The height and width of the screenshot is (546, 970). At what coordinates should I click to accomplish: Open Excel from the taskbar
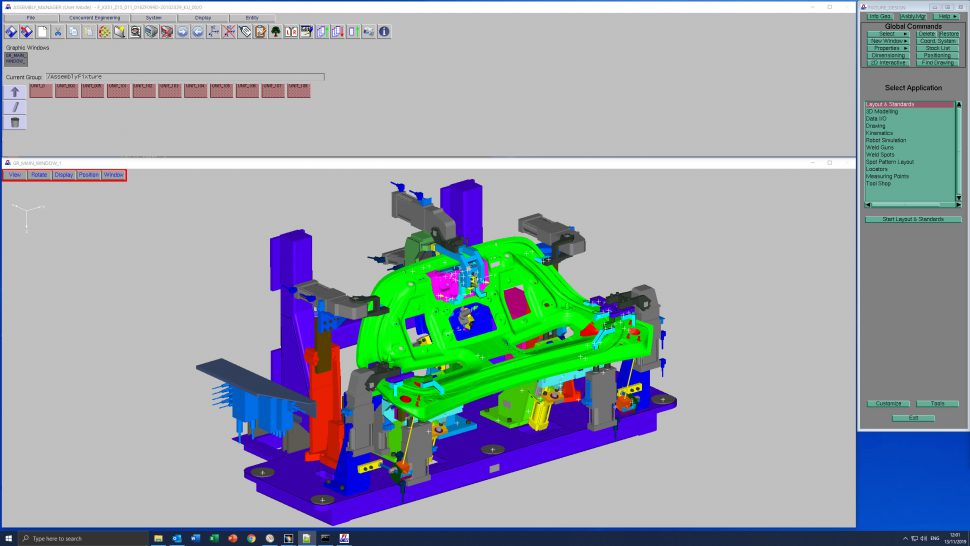(x=214, y=539)
